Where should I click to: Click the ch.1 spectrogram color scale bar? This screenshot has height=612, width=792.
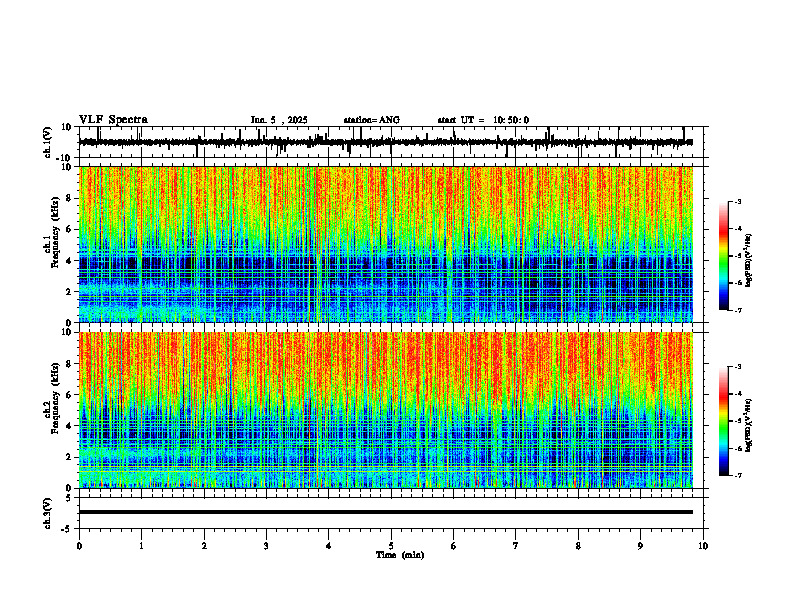point(724,256)
